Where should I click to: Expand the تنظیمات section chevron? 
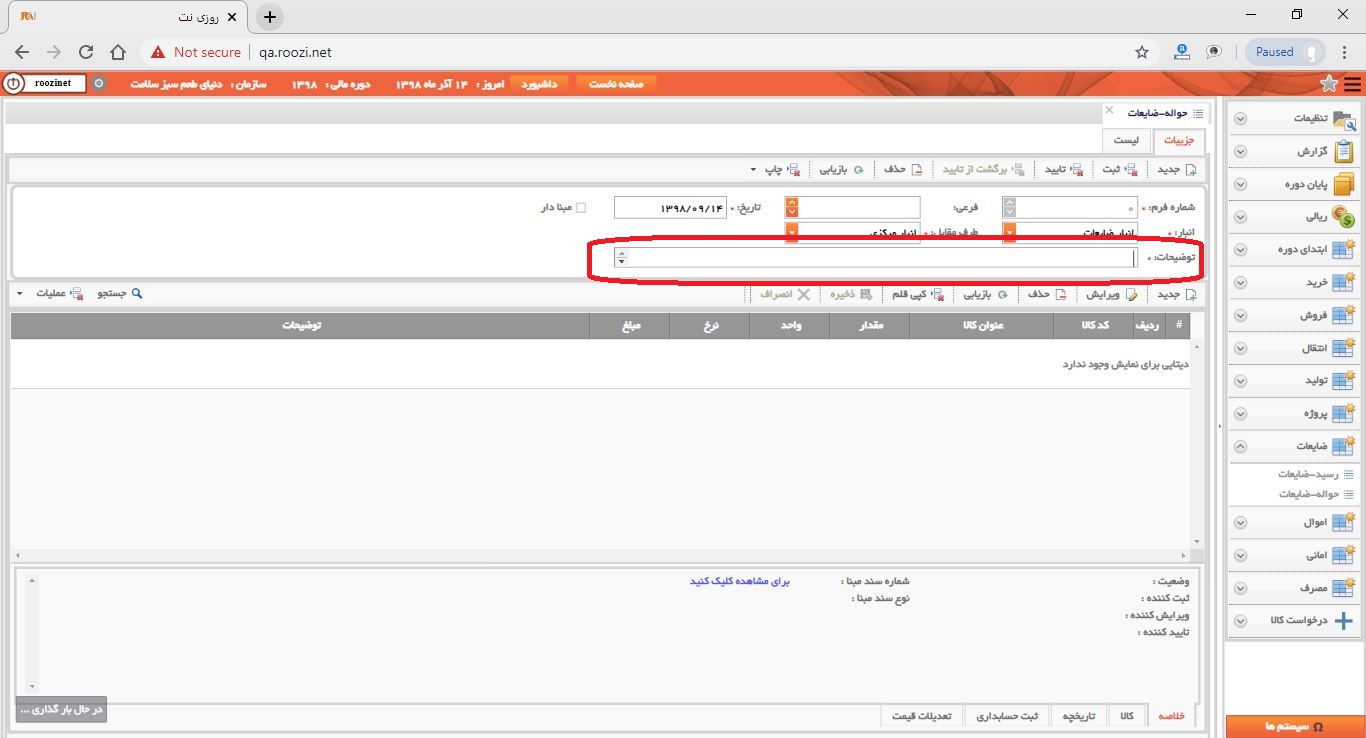[1241, 119]
